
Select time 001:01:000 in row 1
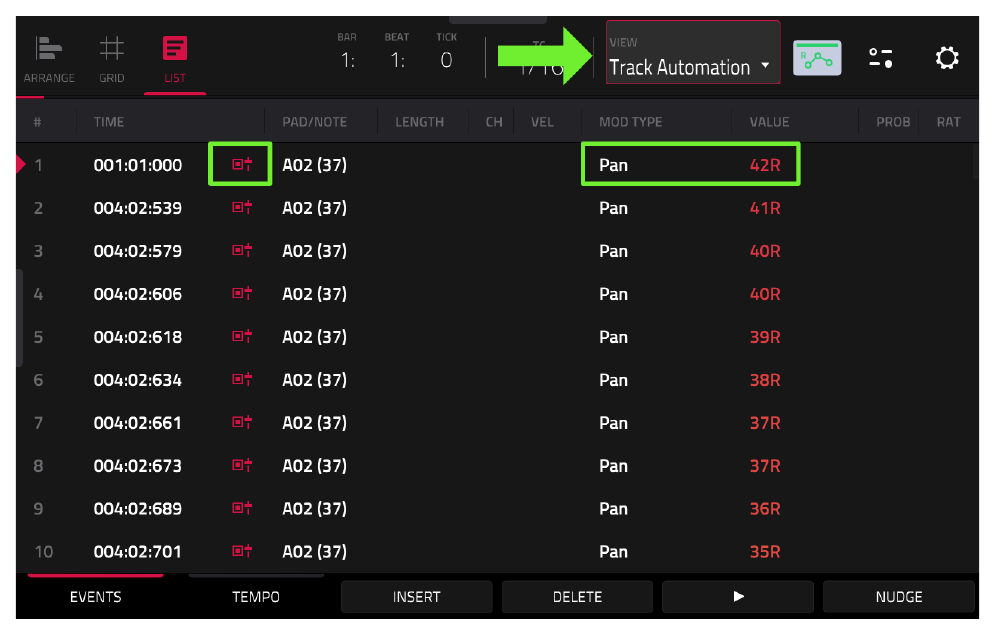point(138,165)
